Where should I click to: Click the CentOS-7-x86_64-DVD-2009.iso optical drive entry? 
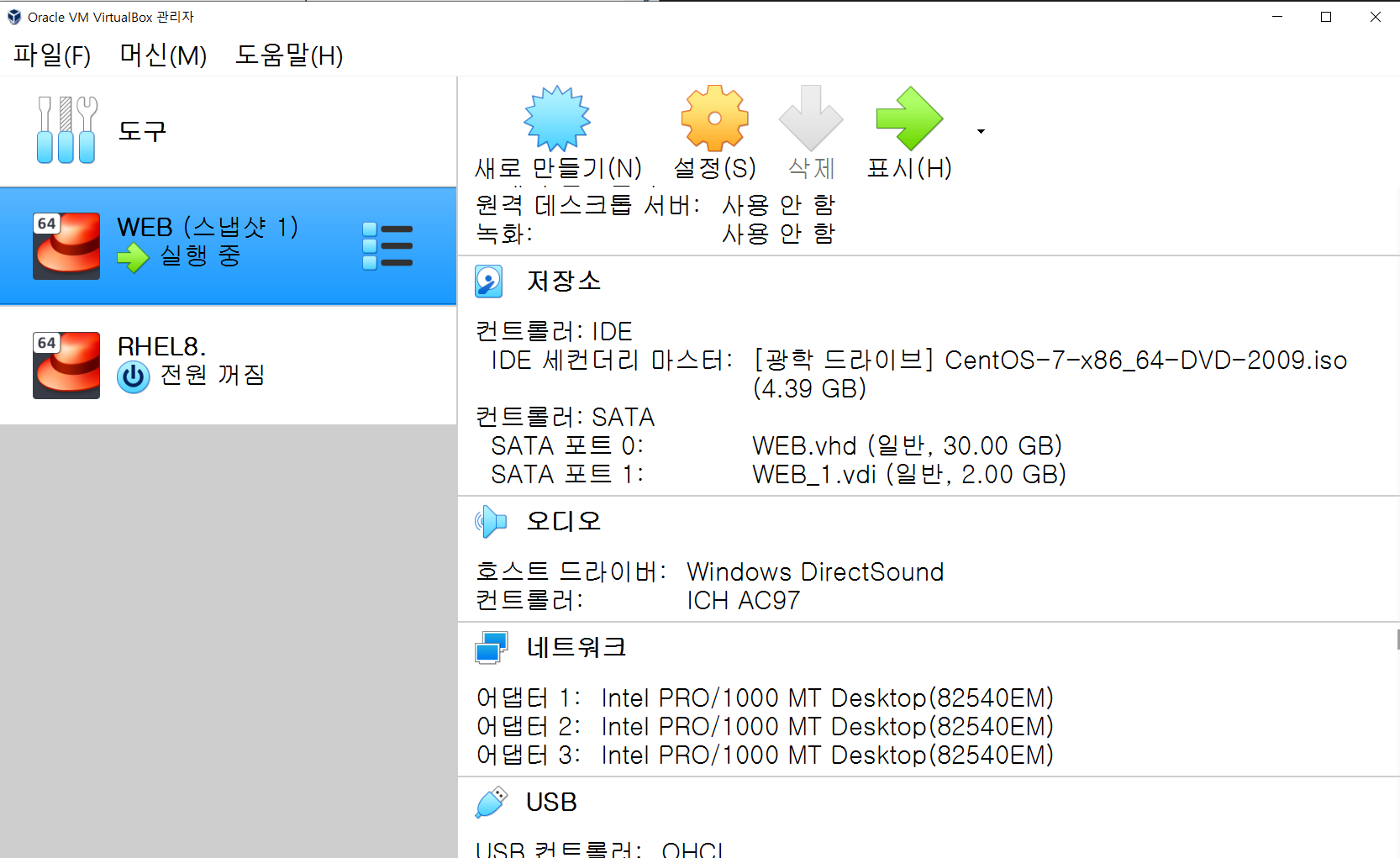point(1050,374)
